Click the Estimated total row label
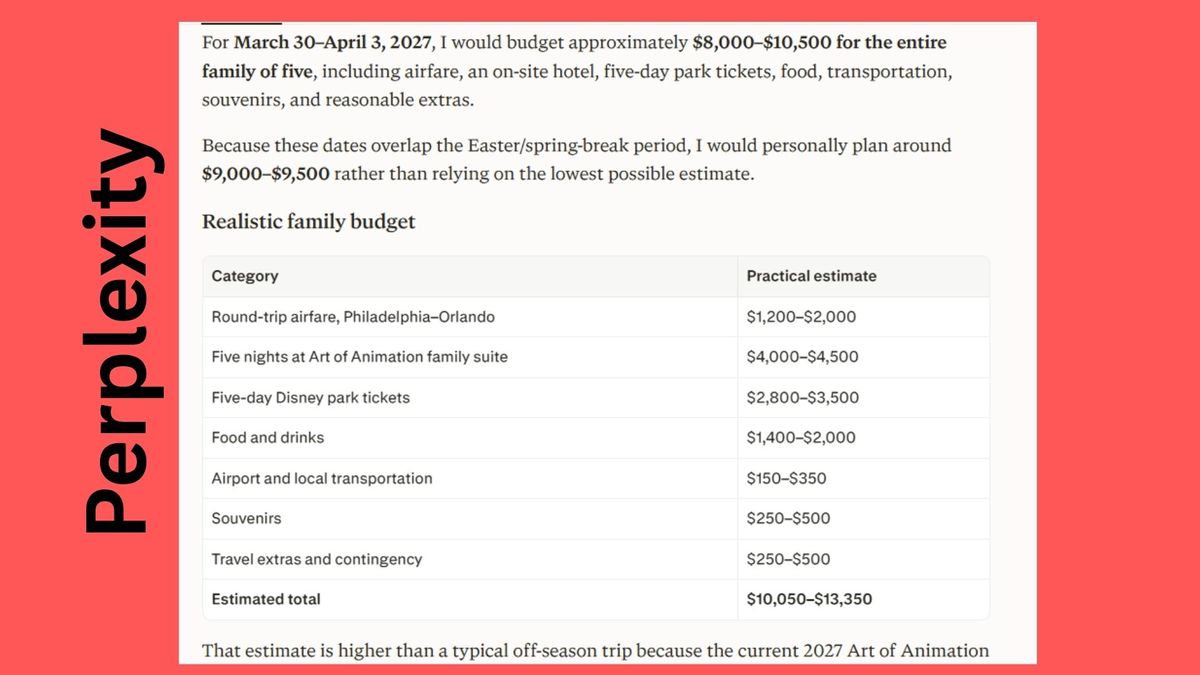 [266, 599]
